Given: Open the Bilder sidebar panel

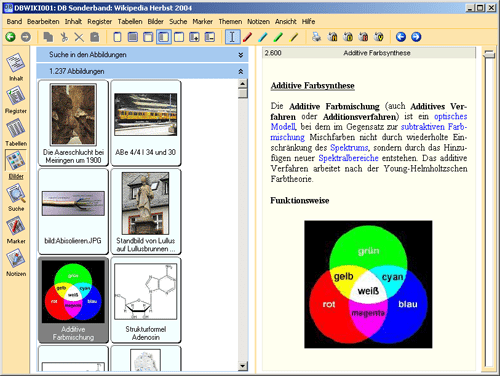Looking at the screenshot, I should (x=16, y=165).
